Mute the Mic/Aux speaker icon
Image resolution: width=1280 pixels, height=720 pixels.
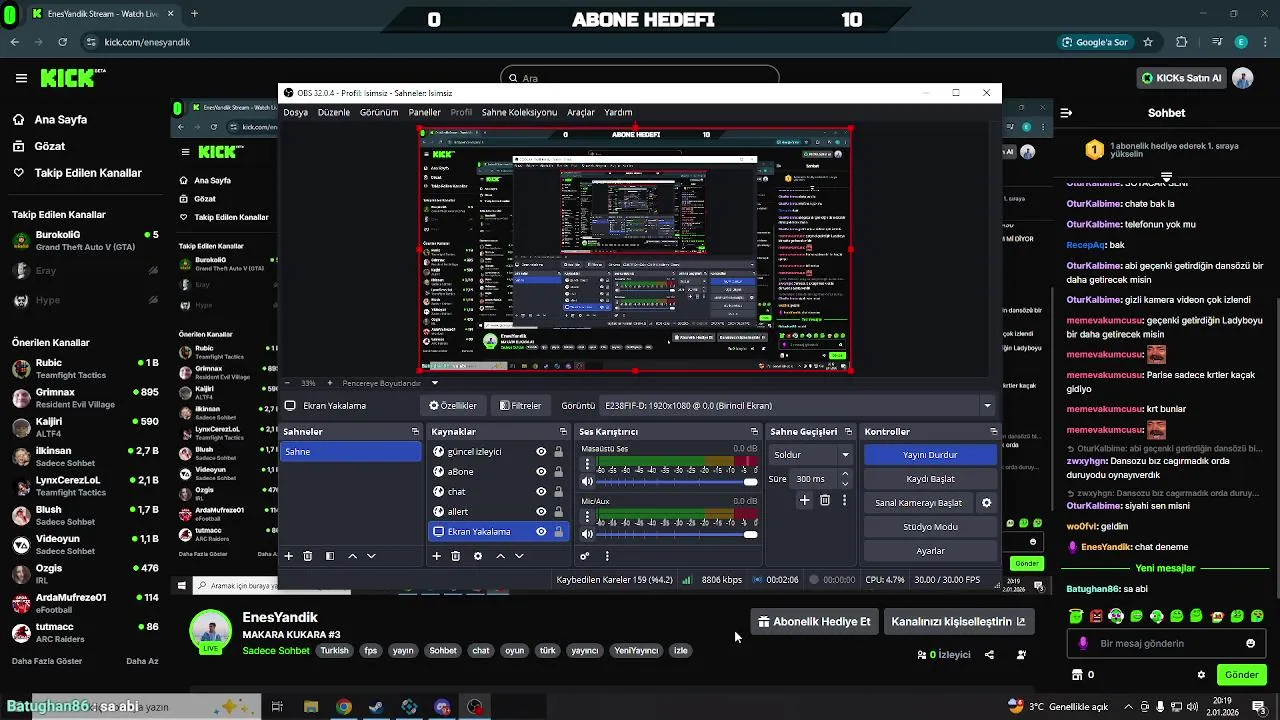point(587,535)
